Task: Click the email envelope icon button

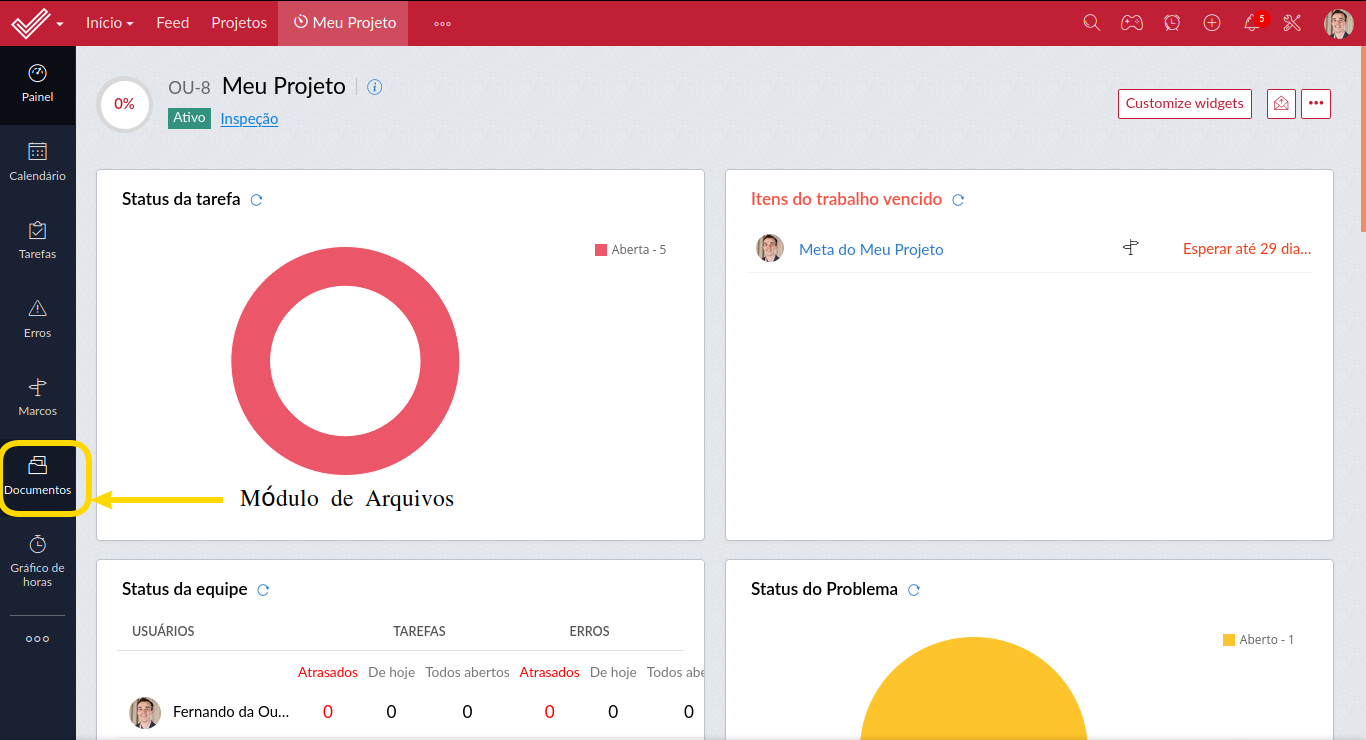Action: 1282,103
